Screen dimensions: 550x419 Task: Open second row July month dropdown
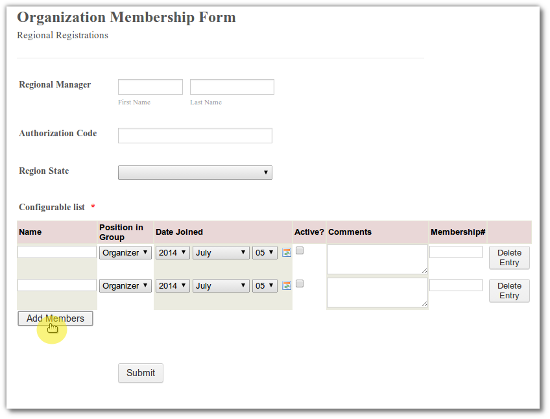click(221, 286)
